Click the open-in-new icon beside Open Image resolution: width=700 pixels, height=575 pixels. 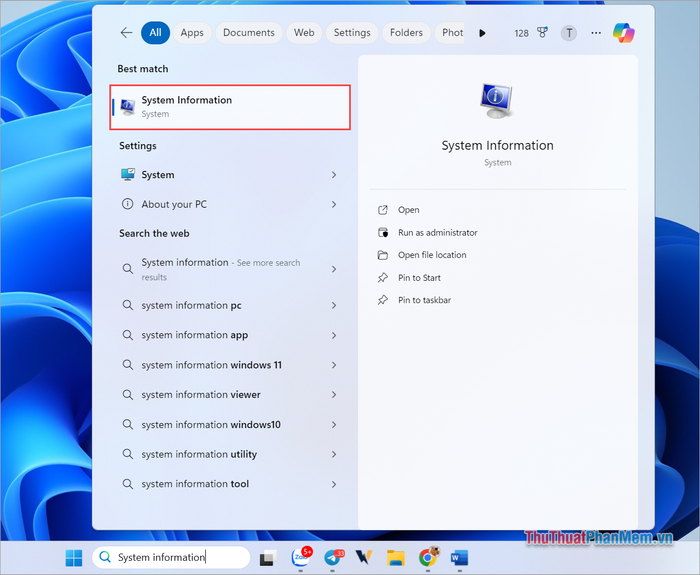(383, 210)
